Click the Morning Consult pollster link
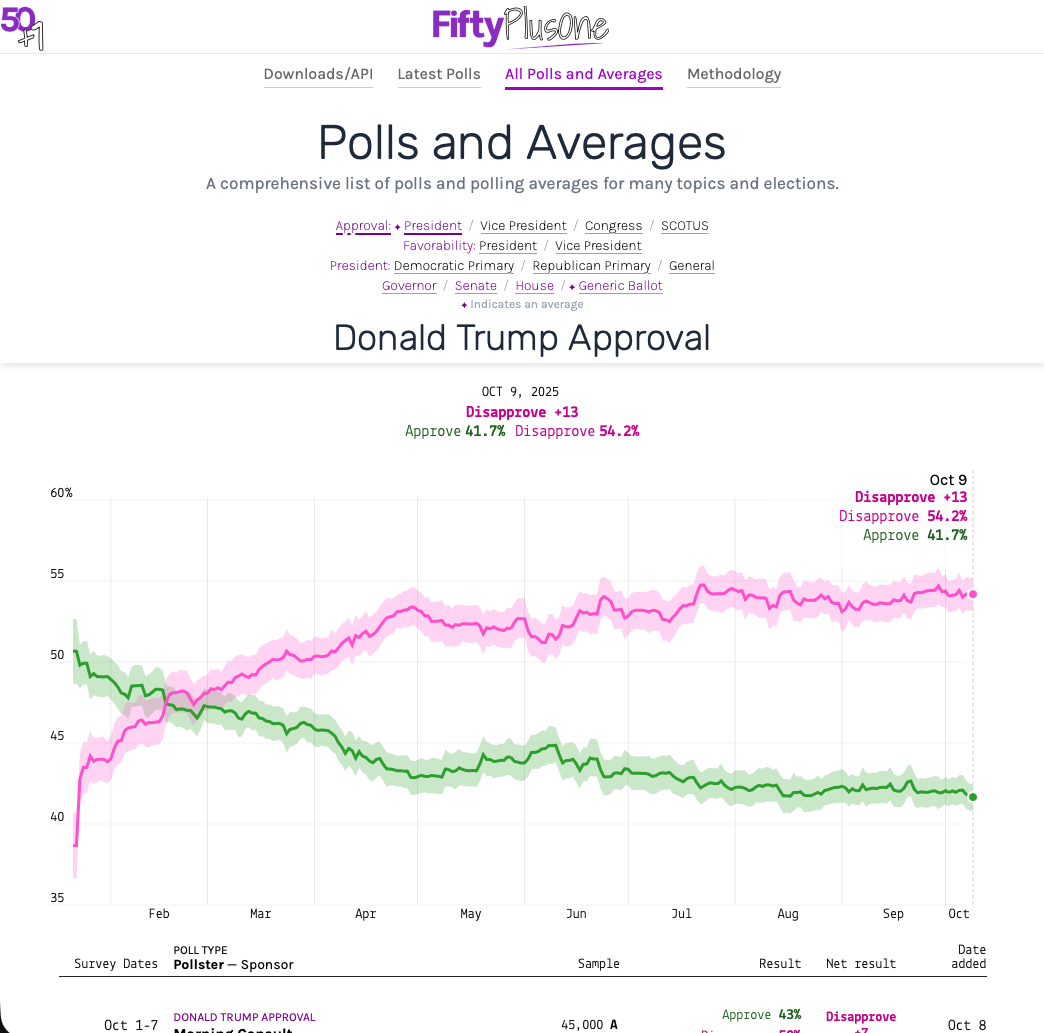The height and width of the screenshot is (1033, 1044). (x=229, y=1030)
